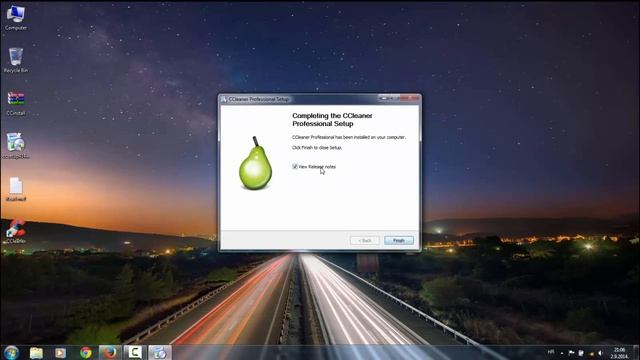Open the Action Center flag icon

tap(571, 353)
